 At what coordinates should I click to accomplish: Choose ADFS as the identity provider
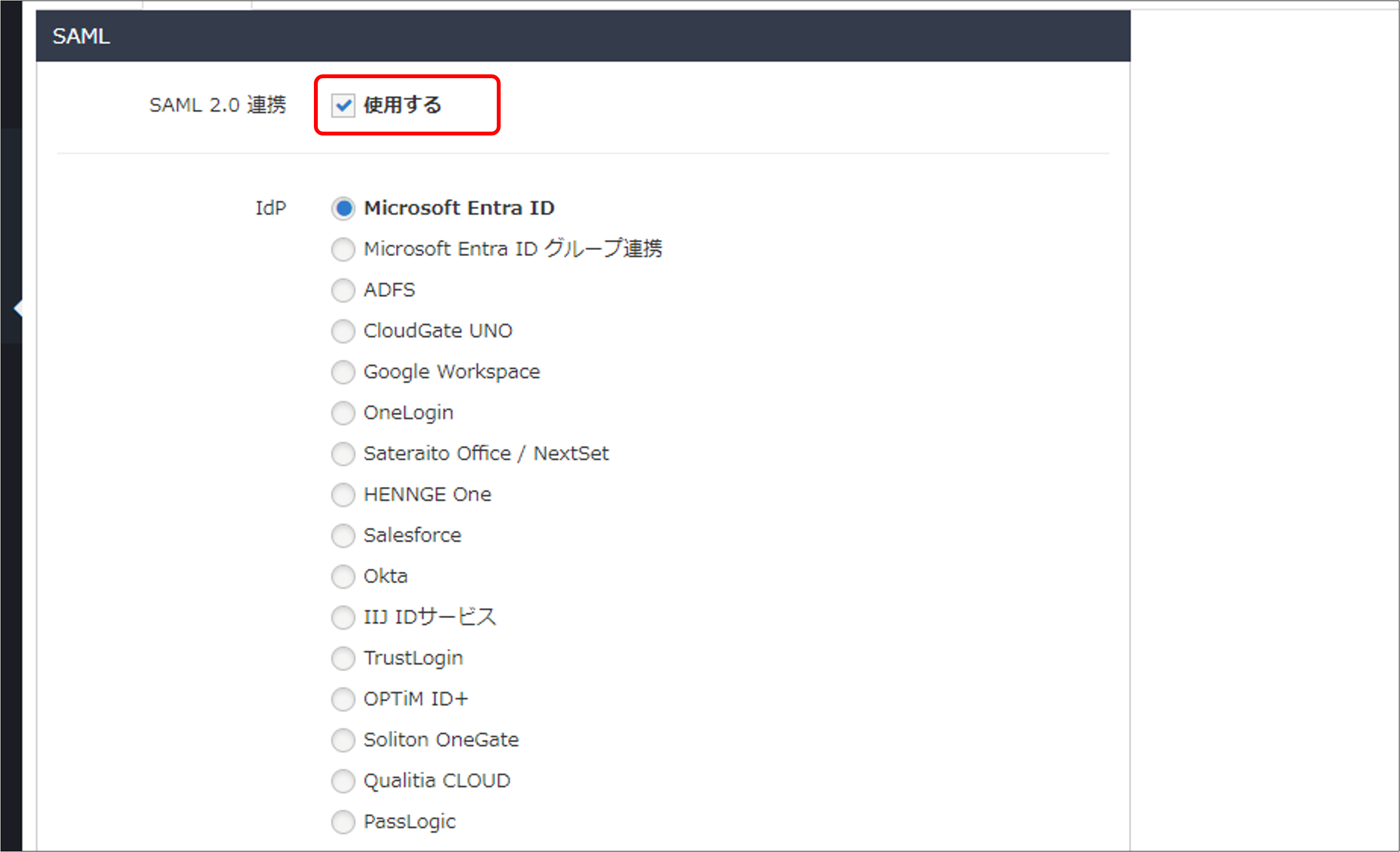[x=343, y=290]
